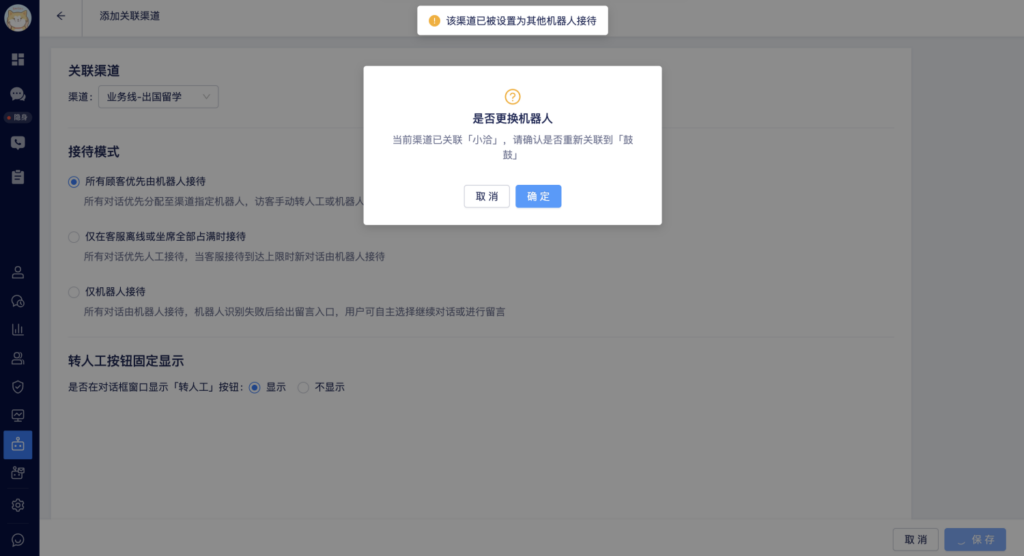Open the history clock icon in sidebar
The width and height of the screenshot is (1024, 556).
[18, 301]
